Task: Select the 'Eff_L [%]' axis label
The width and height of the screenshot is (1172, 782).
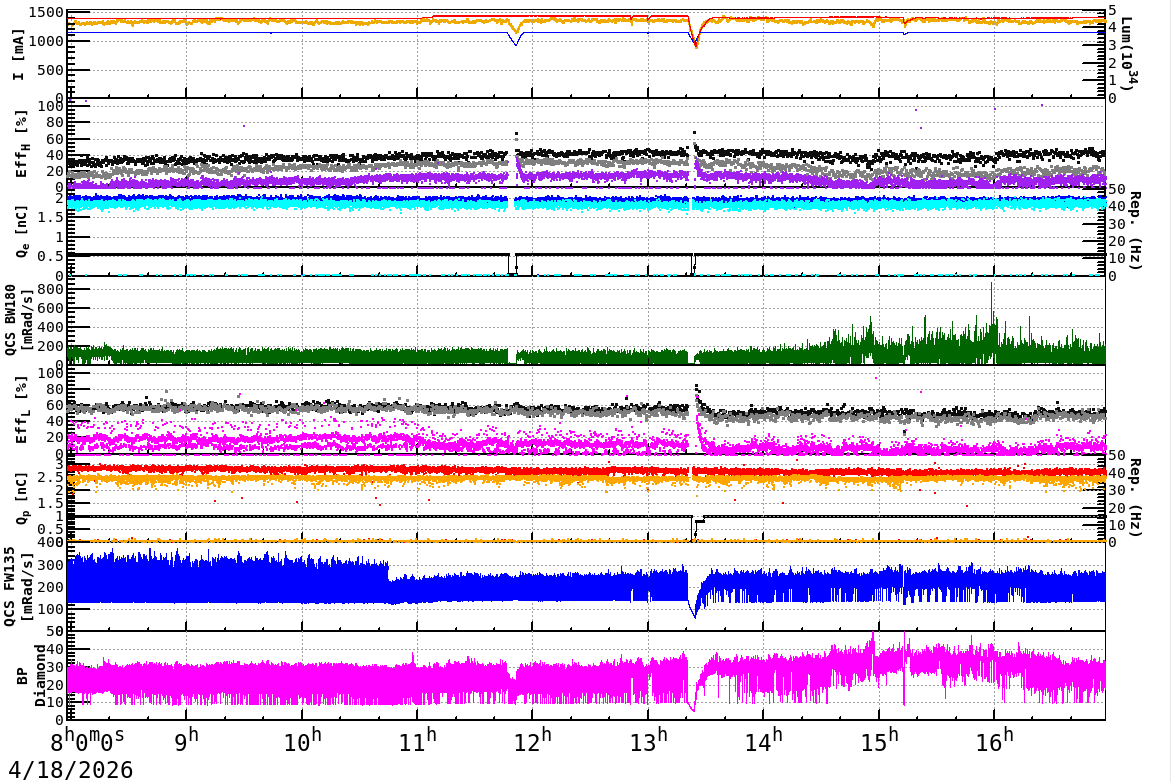Action: [x=21, y=410]
